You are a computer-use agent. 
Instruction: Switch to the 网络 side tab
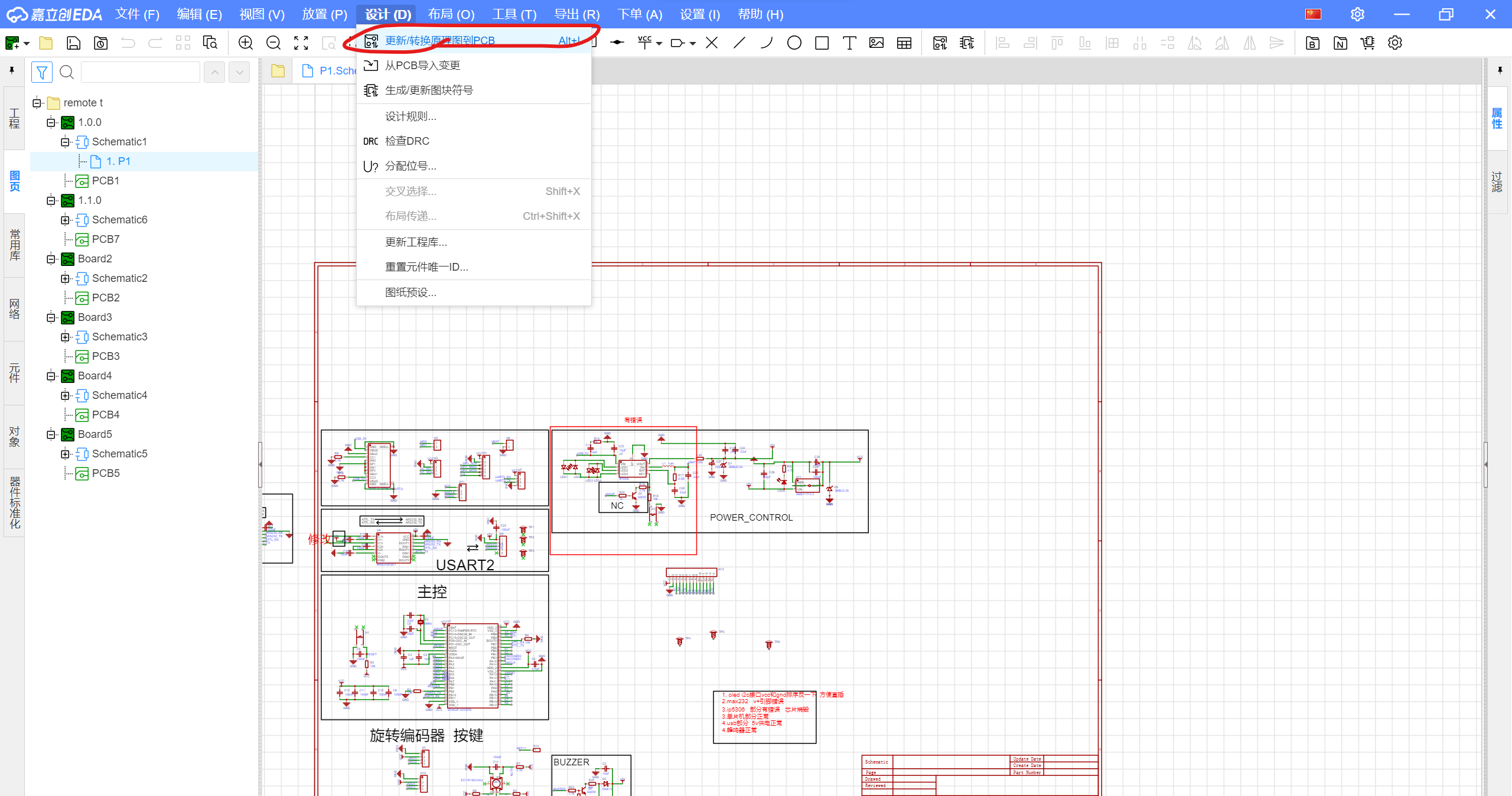pos(14,309)
